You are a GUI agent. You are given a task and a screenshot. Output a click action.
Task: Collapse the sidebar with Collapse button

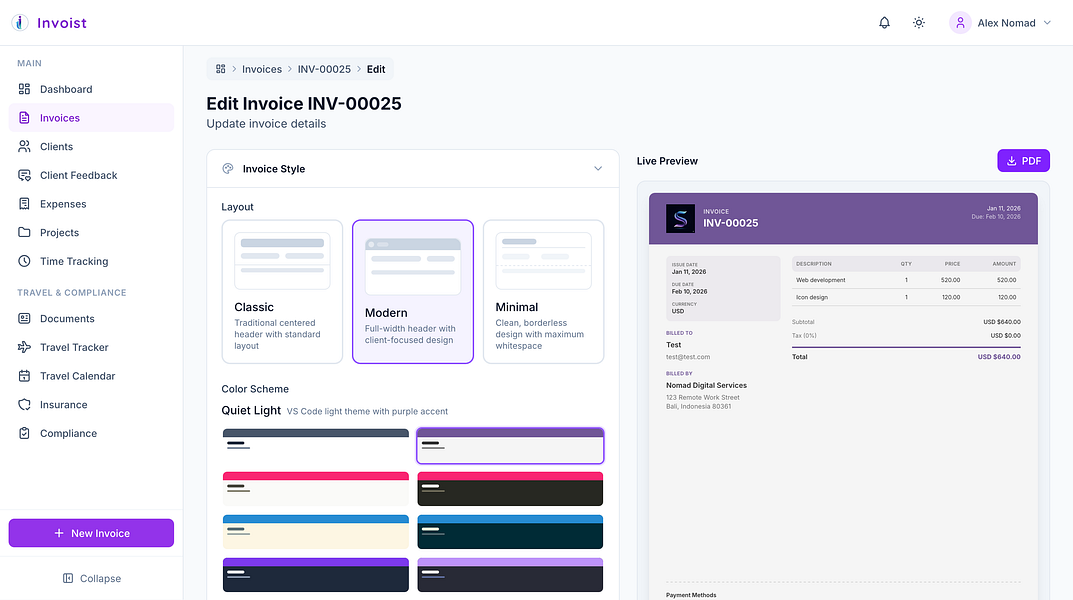tap(91, 579)
